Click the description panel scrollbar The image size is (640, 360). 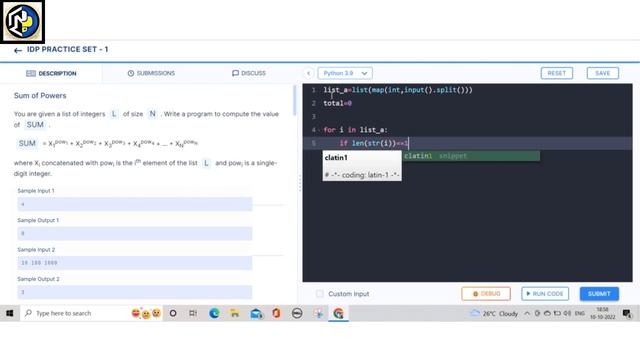tap(295, 100)
